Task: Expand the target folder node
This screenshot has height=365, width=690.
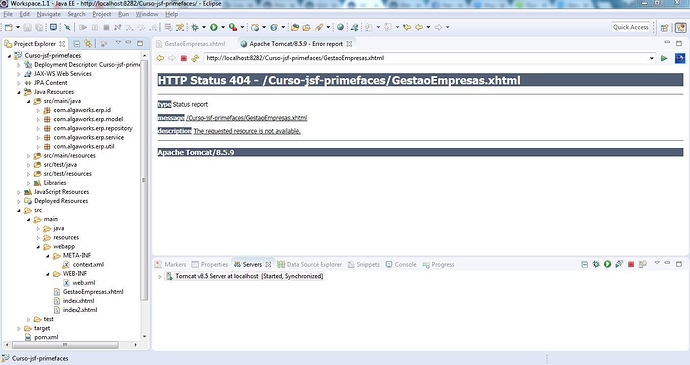Action: coord(19,328)
